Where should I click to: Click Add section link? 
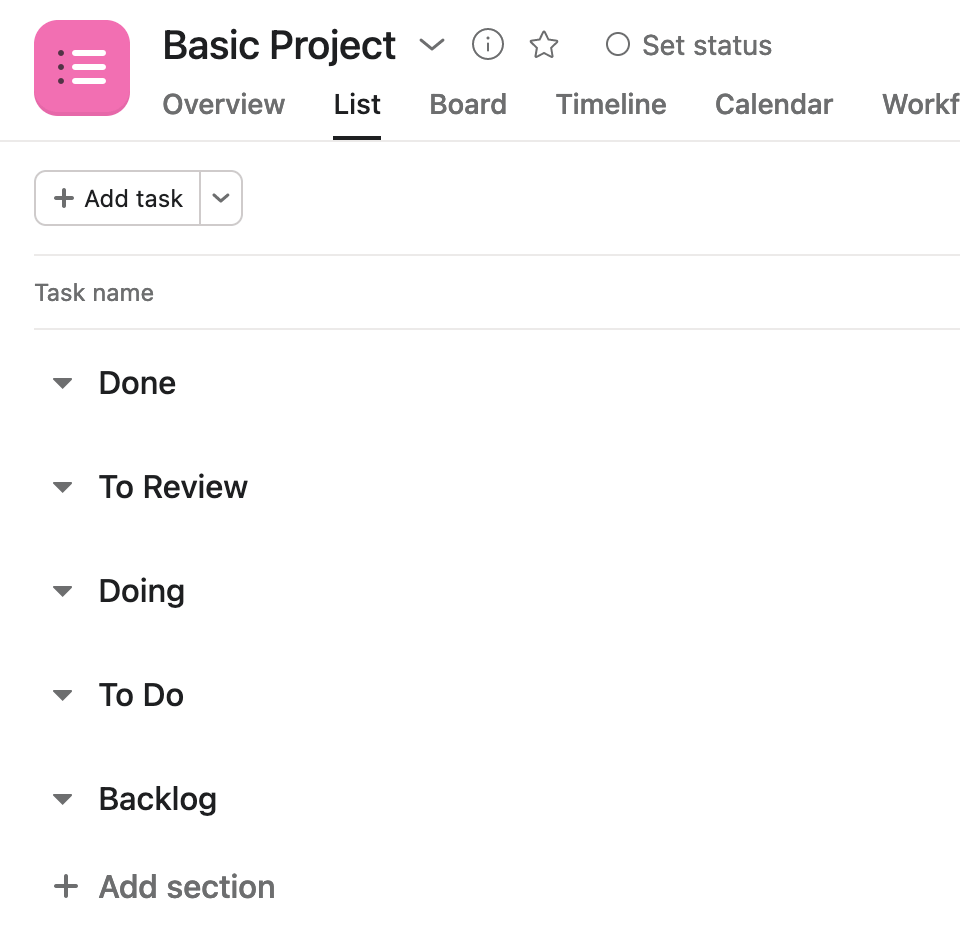click(187, 887)
